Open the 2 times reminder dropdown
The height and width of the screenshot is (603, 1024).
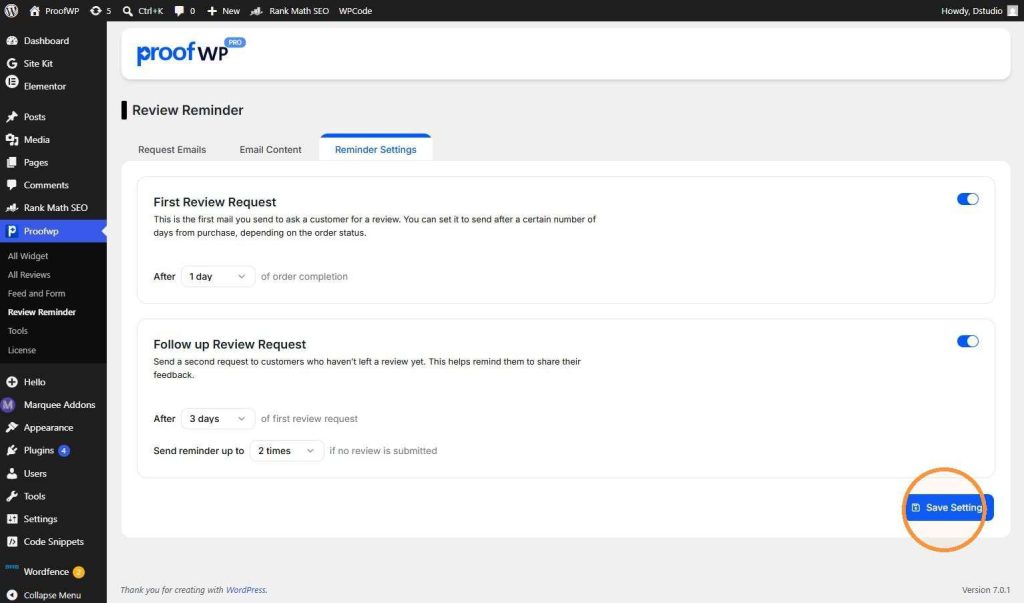click(287, 451)
